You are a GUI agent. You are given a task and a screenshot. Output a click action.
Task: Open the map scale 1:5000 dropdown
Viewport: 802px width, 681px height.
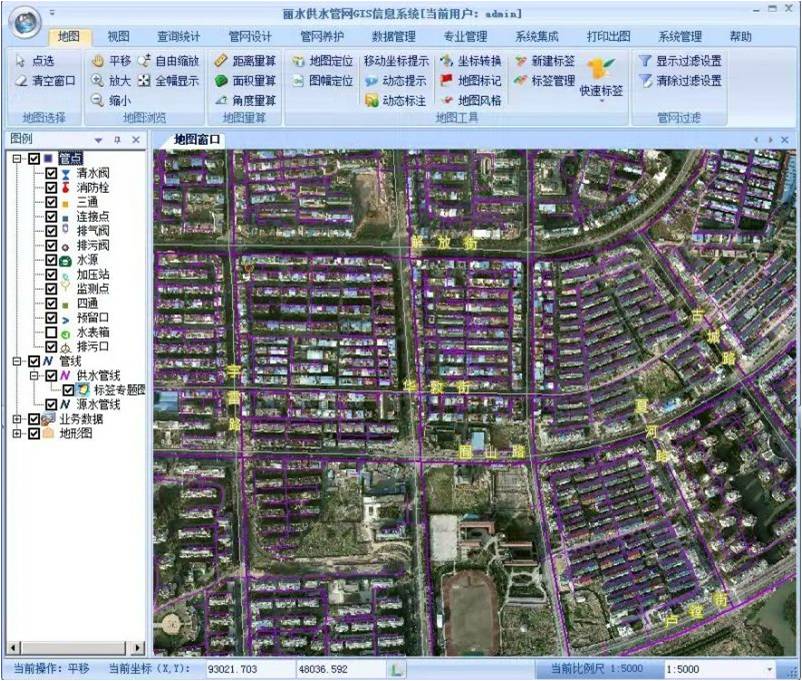[770, 668]
